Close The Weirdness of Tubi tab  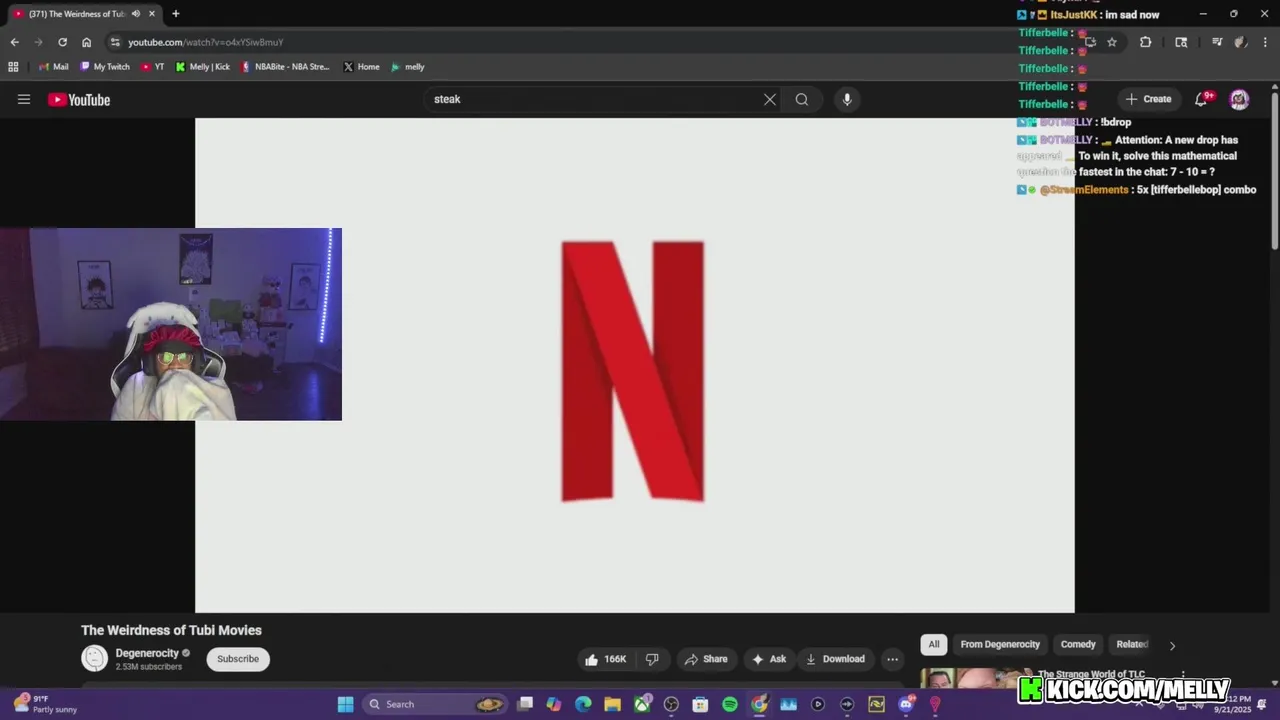click(x=151, y=14)
